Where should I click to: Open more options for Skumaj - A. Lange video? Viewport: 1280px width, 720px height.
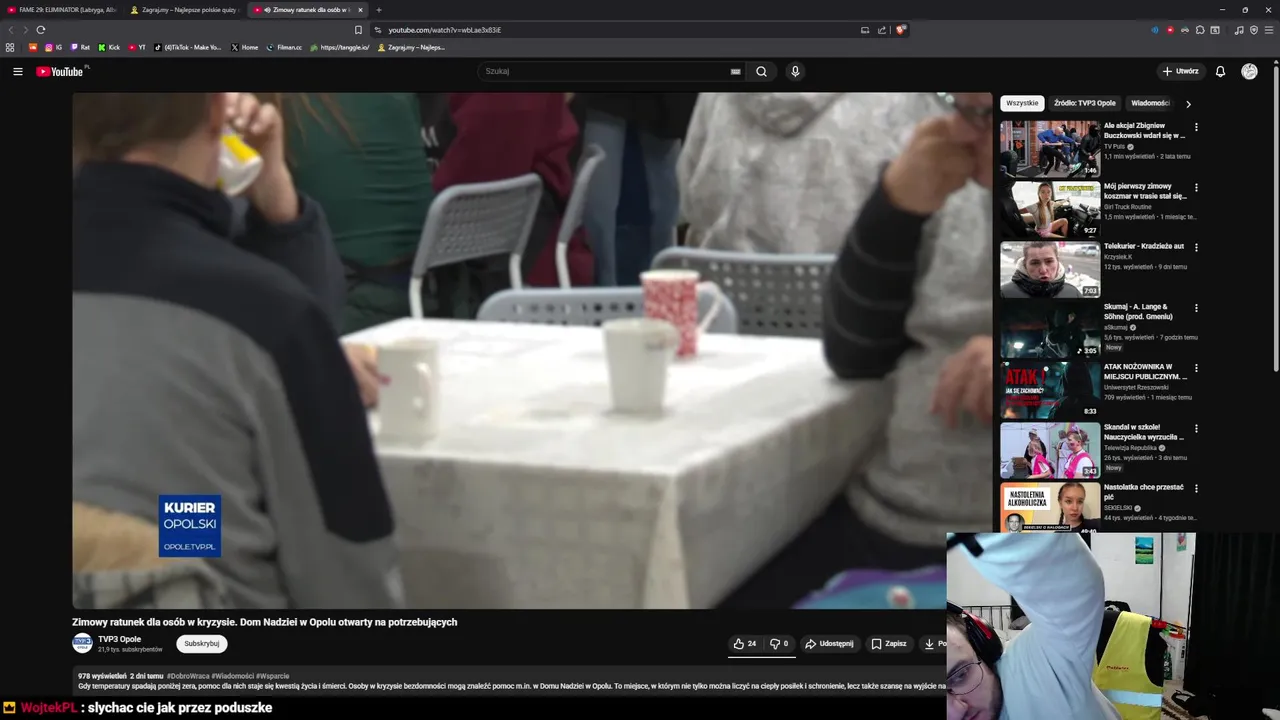point(1196,308)
